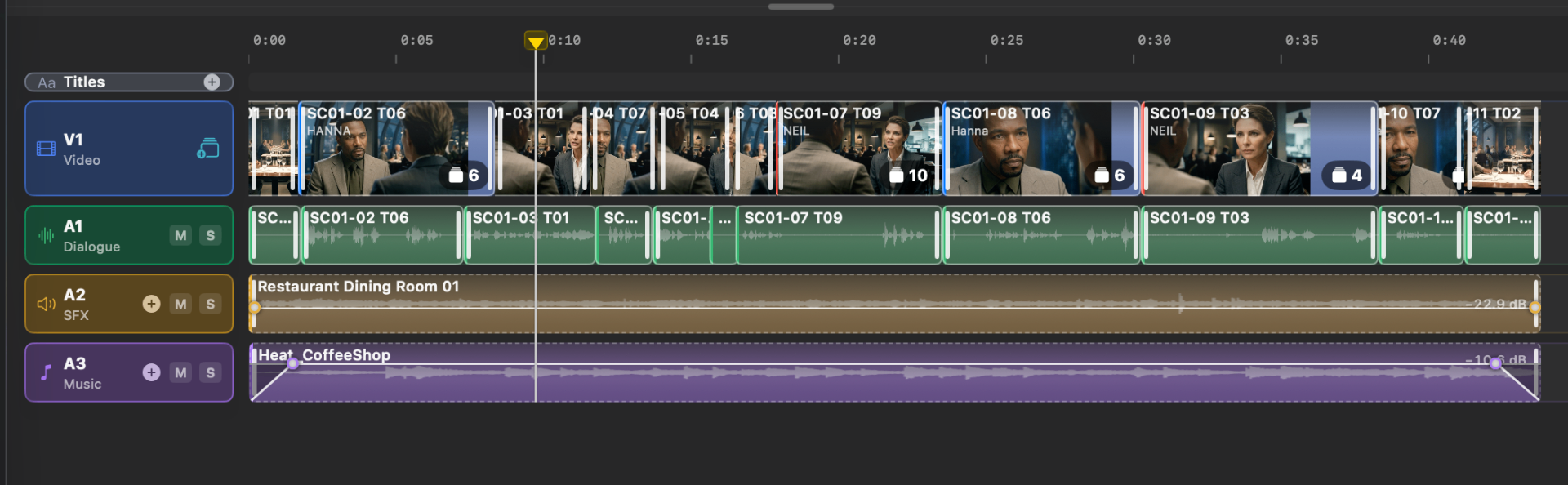The width and height of the screenshot is (1568, 485).
Task: Click the A2 SFX speaker icon
Action: (46, 304)
